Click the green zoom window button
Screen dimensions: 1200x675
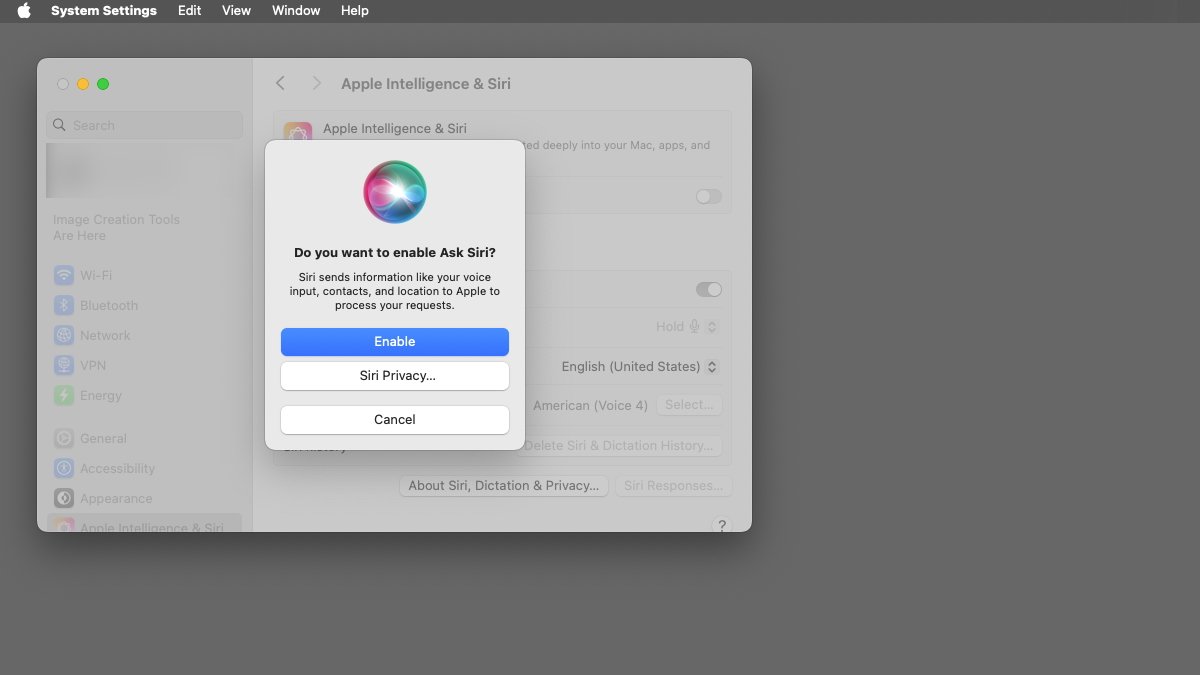[x=103, y=84]
